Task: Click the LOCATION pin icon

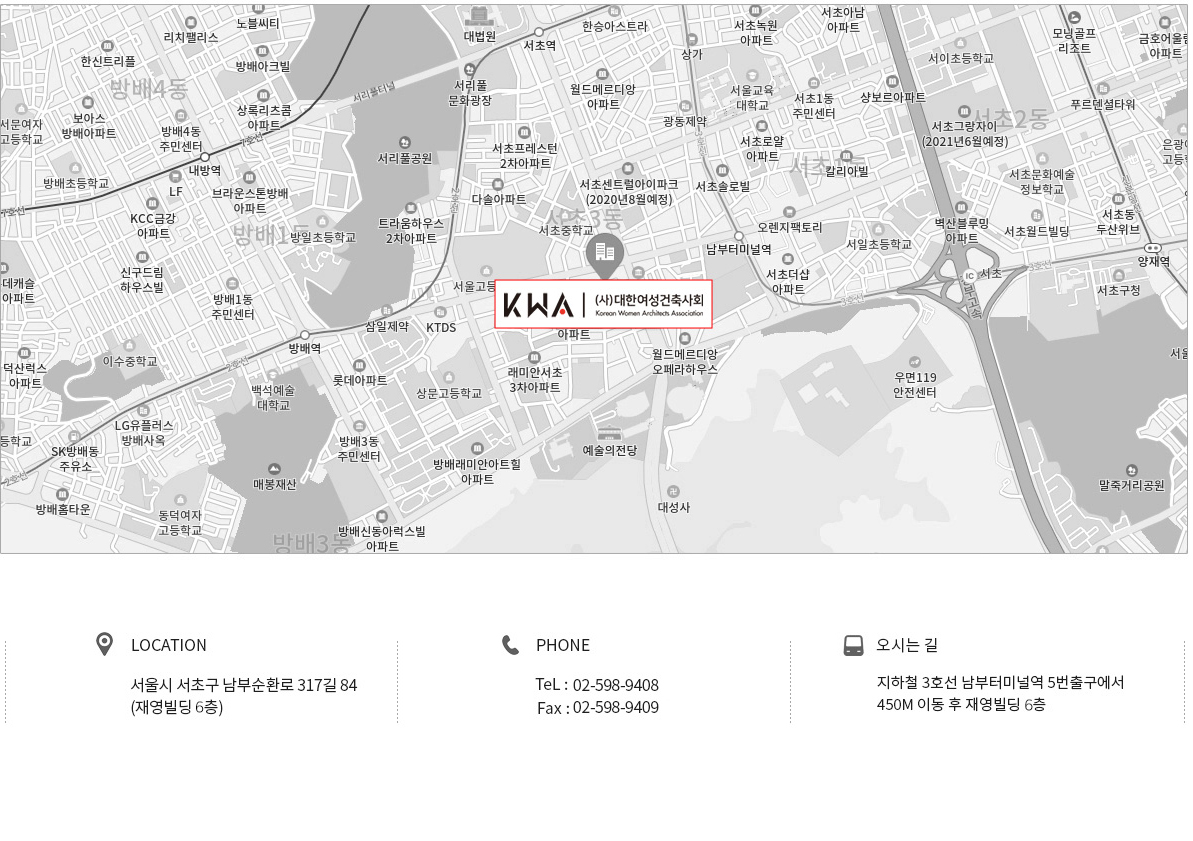Action: click(x=104, y=644)
